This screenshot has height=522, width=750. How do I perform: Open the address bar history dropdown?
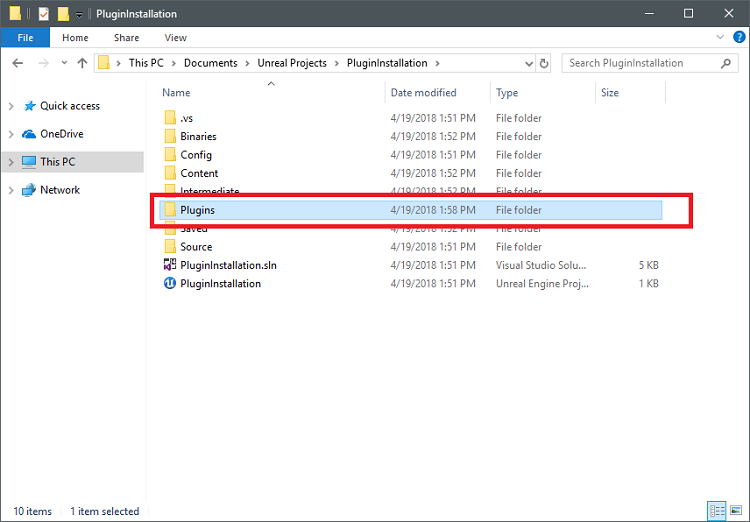tap(527, 63)
